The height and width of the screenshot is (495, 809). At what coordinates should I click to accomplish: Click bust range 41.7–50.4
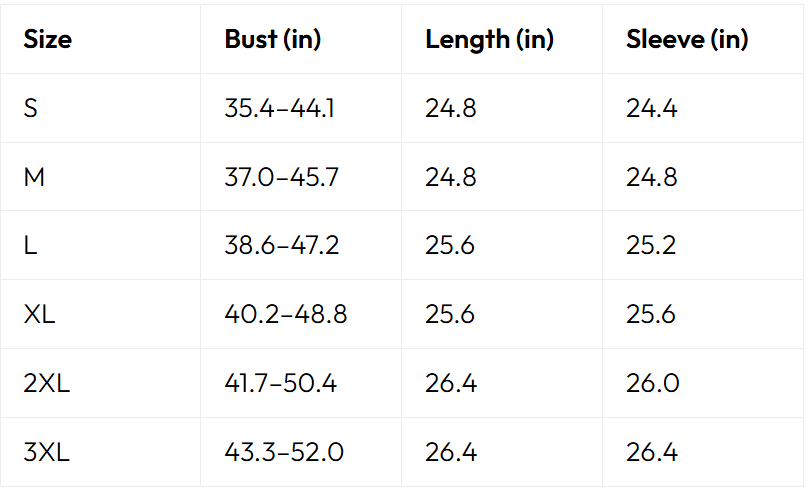point(282,383)
